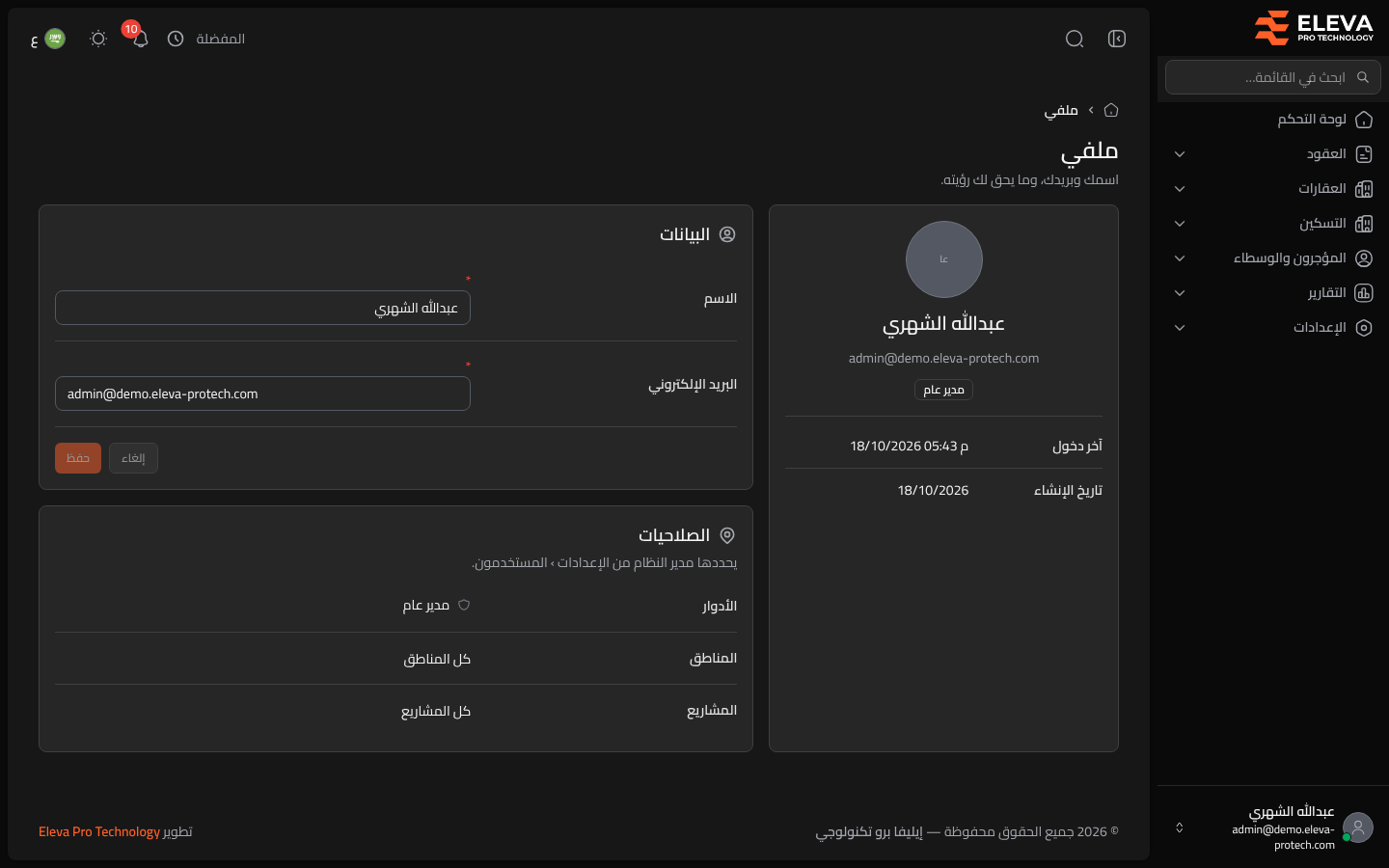The image size is (1389, 868).
Task: Click the last login value 18/10/2026 05:43 م
Action: 910,447
